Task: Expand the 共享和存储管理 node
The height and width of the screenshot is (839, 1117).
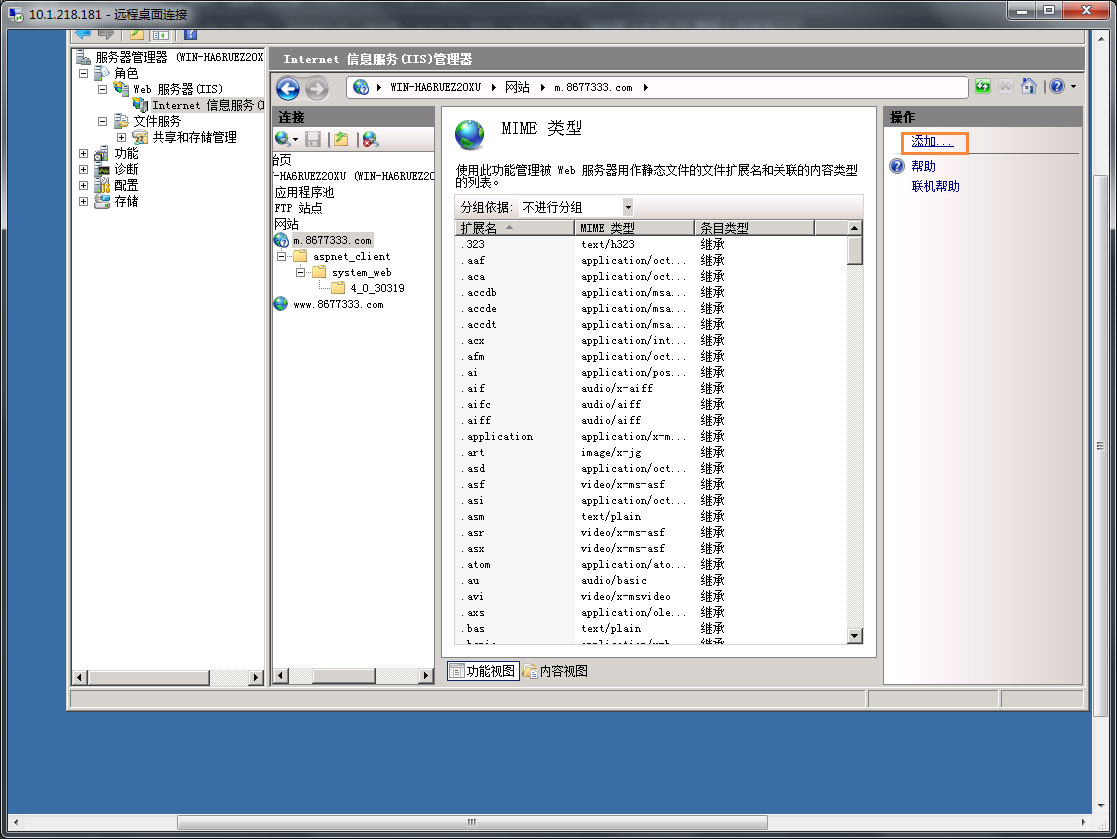Action: (121, 137)
